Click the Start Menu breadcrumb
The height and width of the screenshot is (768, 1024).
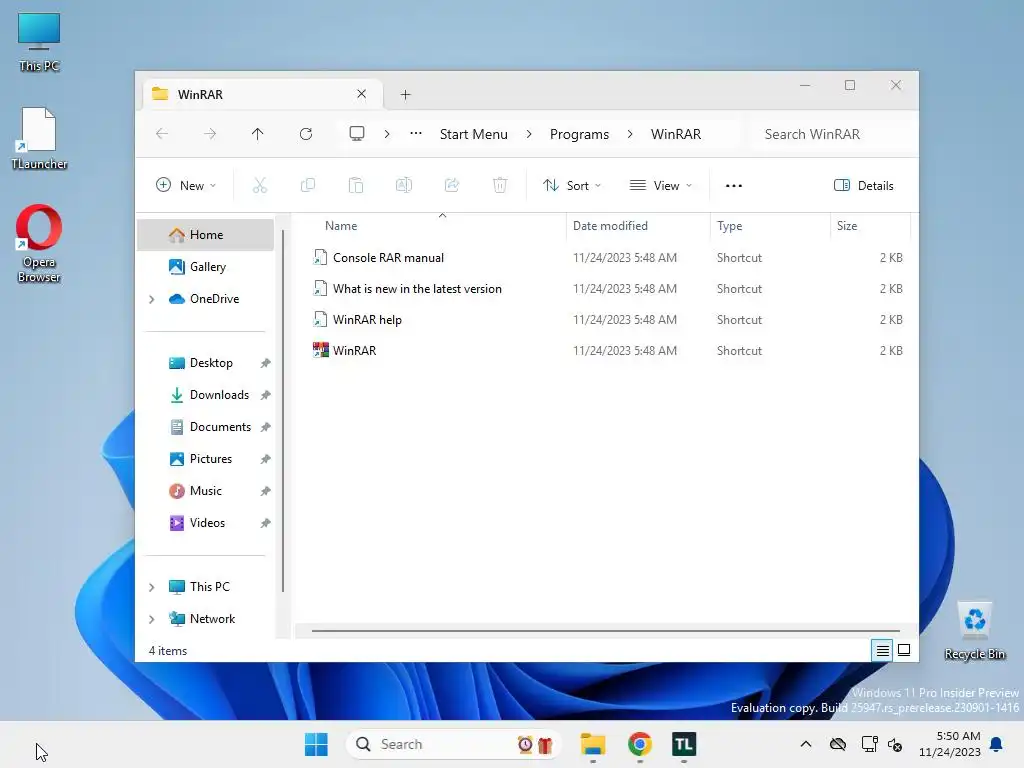(x=473, y=134)
